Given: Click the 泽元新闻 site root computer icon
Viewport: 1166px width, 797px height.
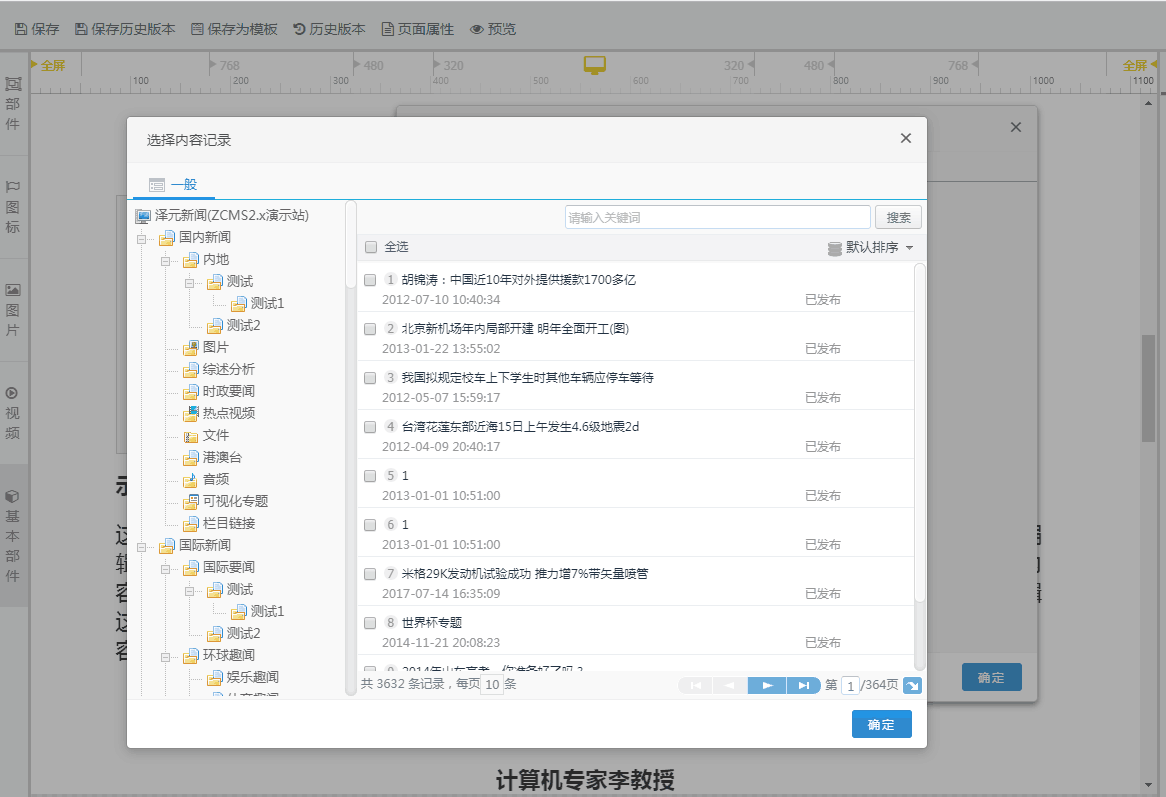Looking at the screenshot, I should click(143, 216).
